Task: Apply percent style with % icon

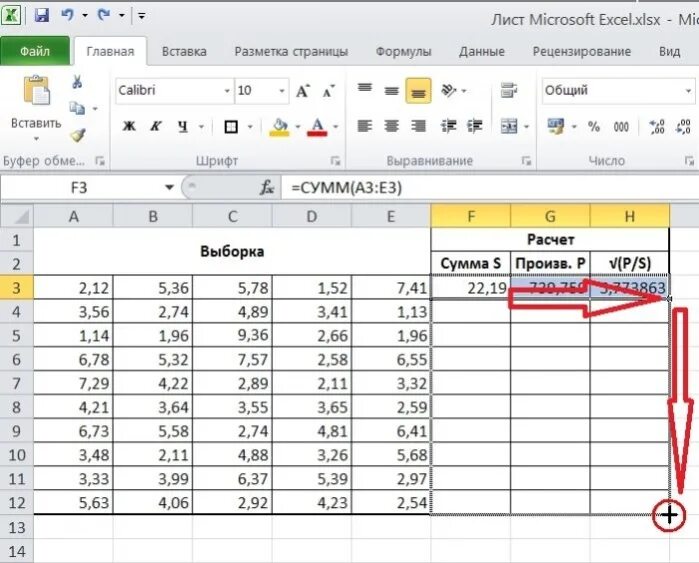Action: click(x=594, y=127)
